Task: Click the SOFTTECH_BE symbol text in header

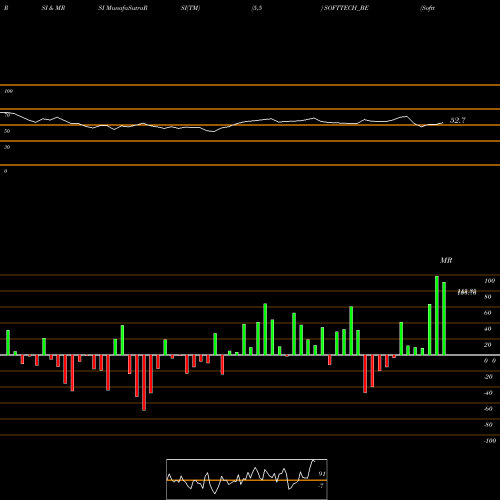Action: [346, 8]
